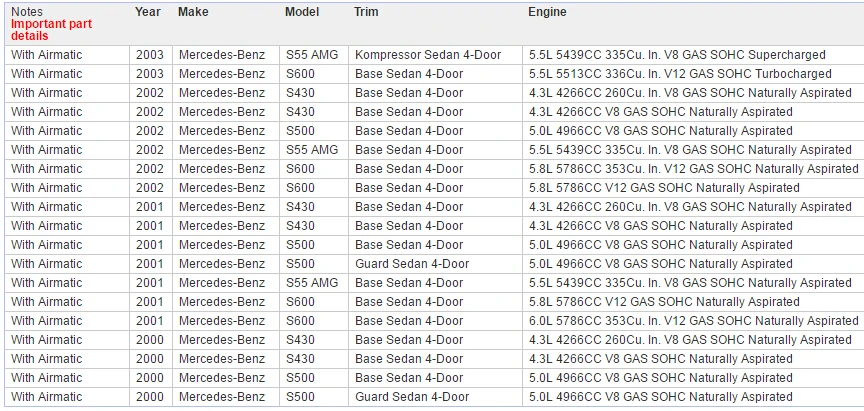Click 'S55 AMG' in the 2001 row
This screenshot has height=411, width=864.
tap(312, 283)
